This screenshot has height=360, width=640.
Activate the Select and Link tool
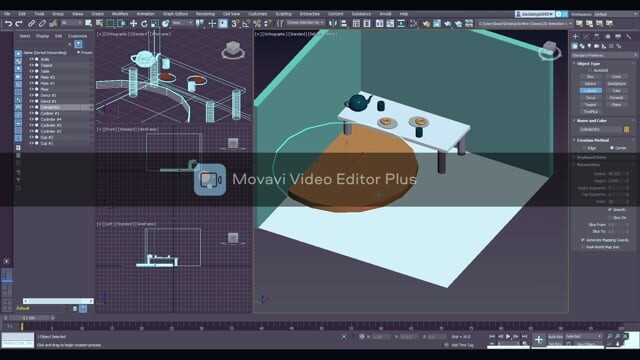tap(31, 24)
